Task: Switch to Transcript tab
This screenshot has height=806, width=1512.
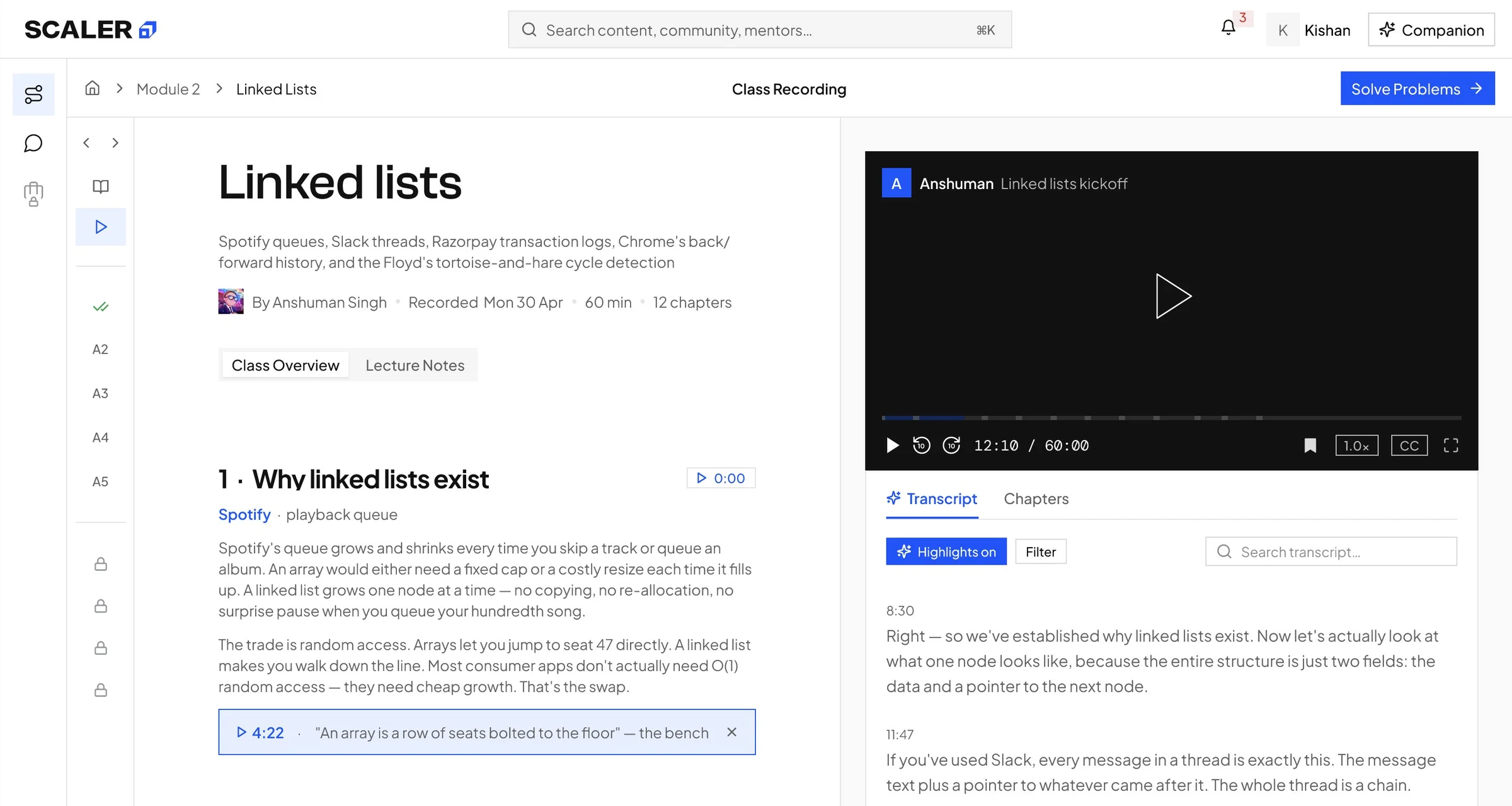Action: 932,499
